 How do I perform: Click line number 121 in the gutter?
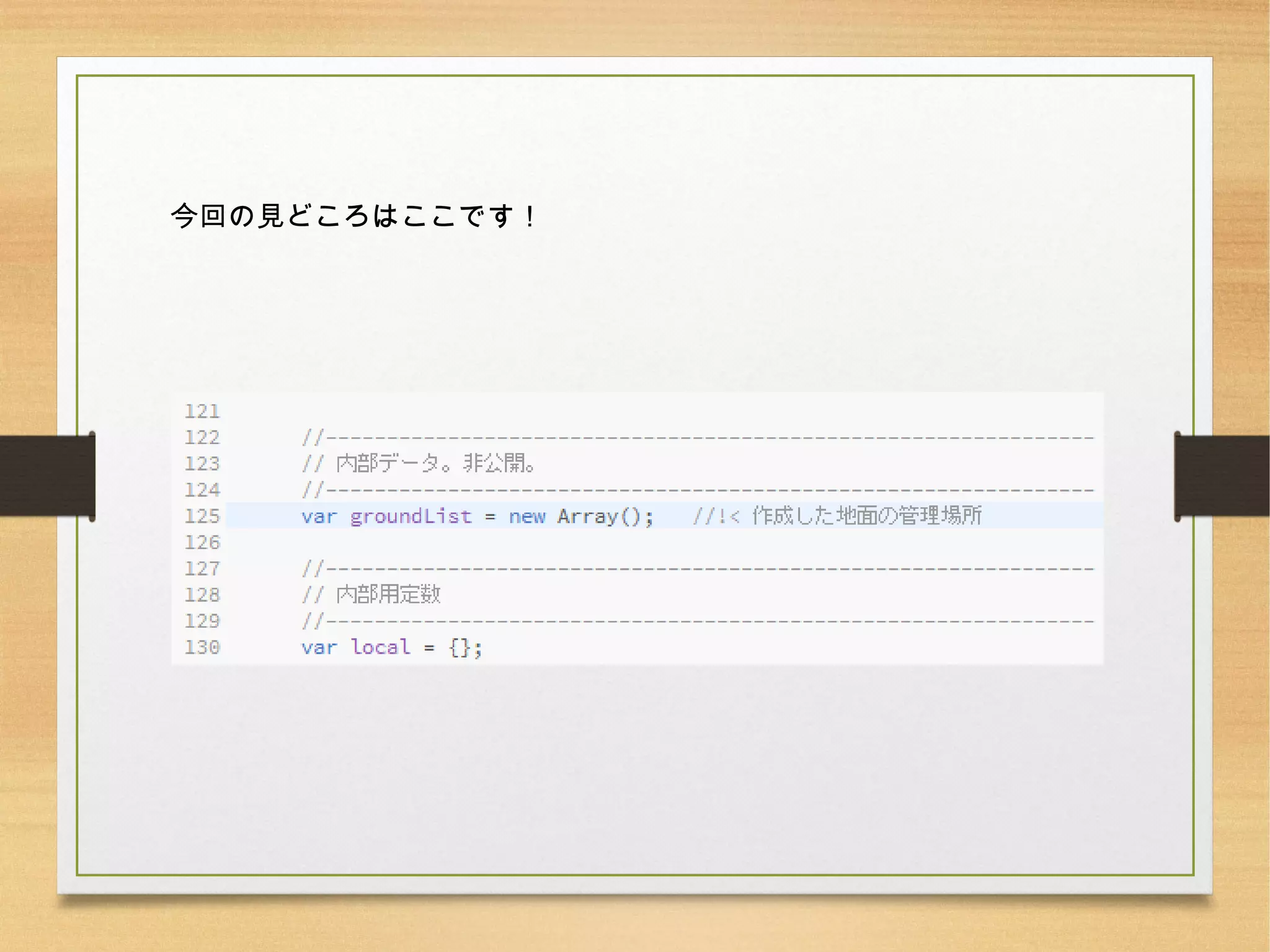[202, 412]
